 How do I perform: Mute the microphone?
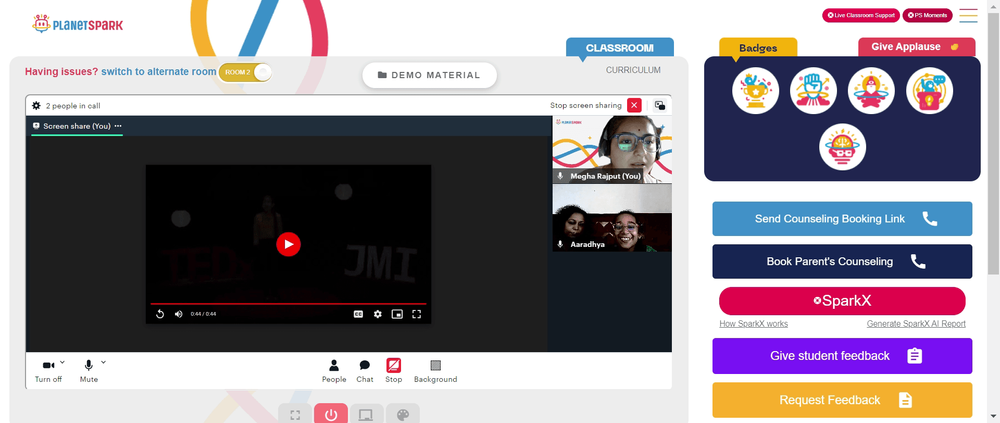89,370
